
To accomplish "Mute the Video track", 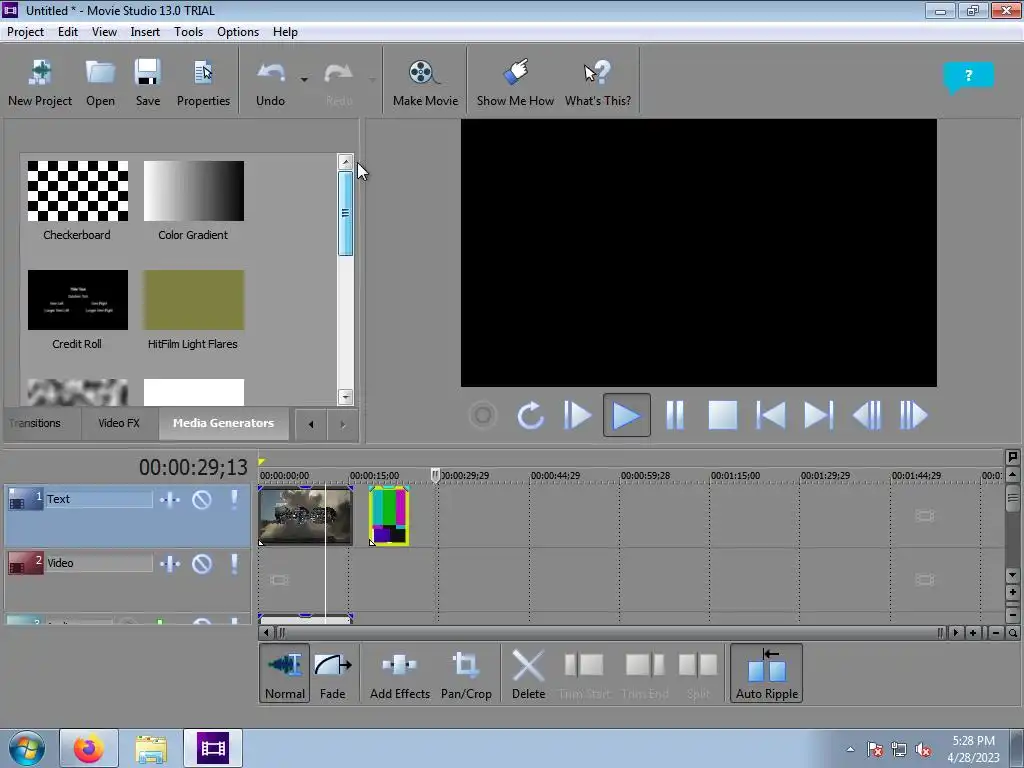I will coord(202,564).
